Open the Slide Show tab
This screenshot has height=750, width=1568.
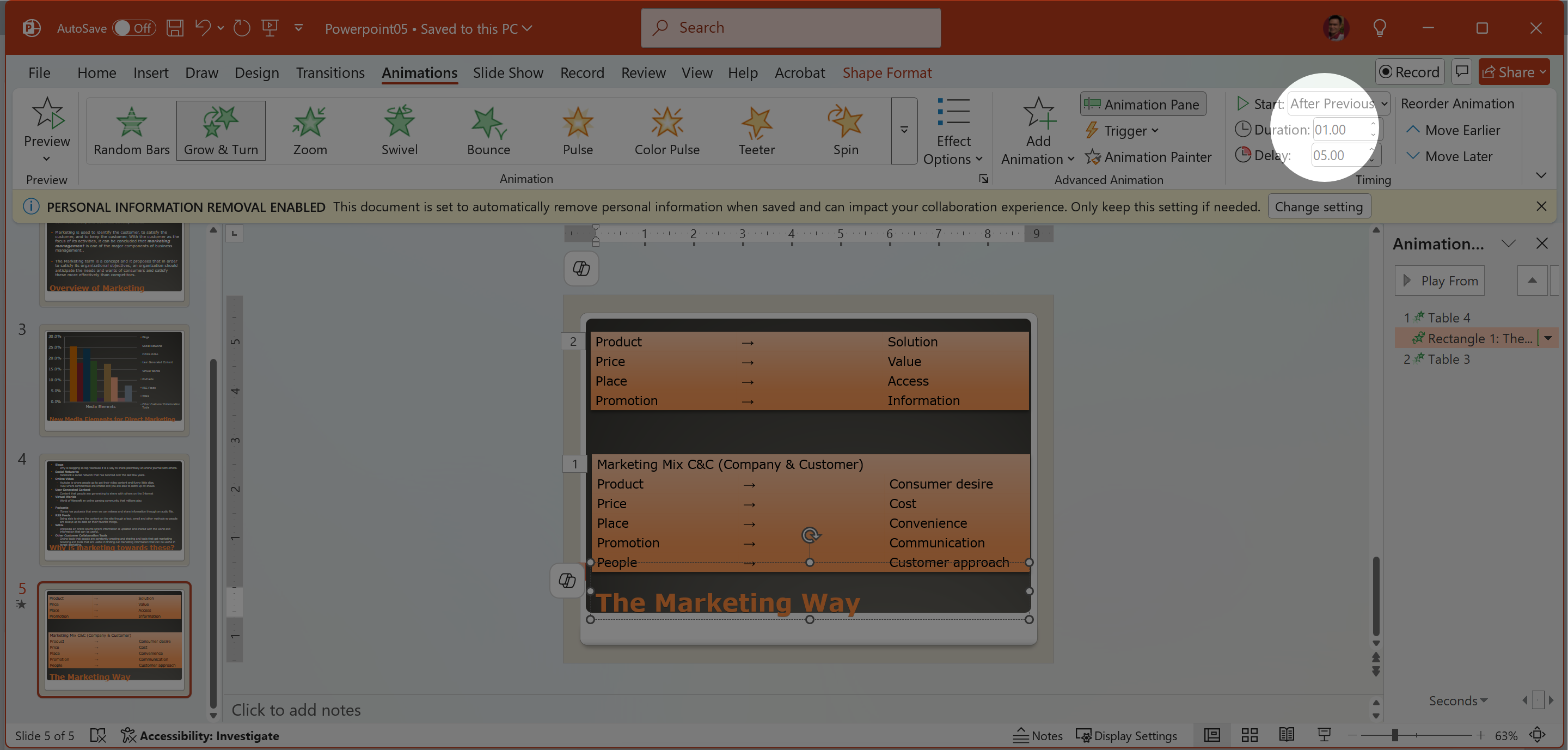coord(507,73)
